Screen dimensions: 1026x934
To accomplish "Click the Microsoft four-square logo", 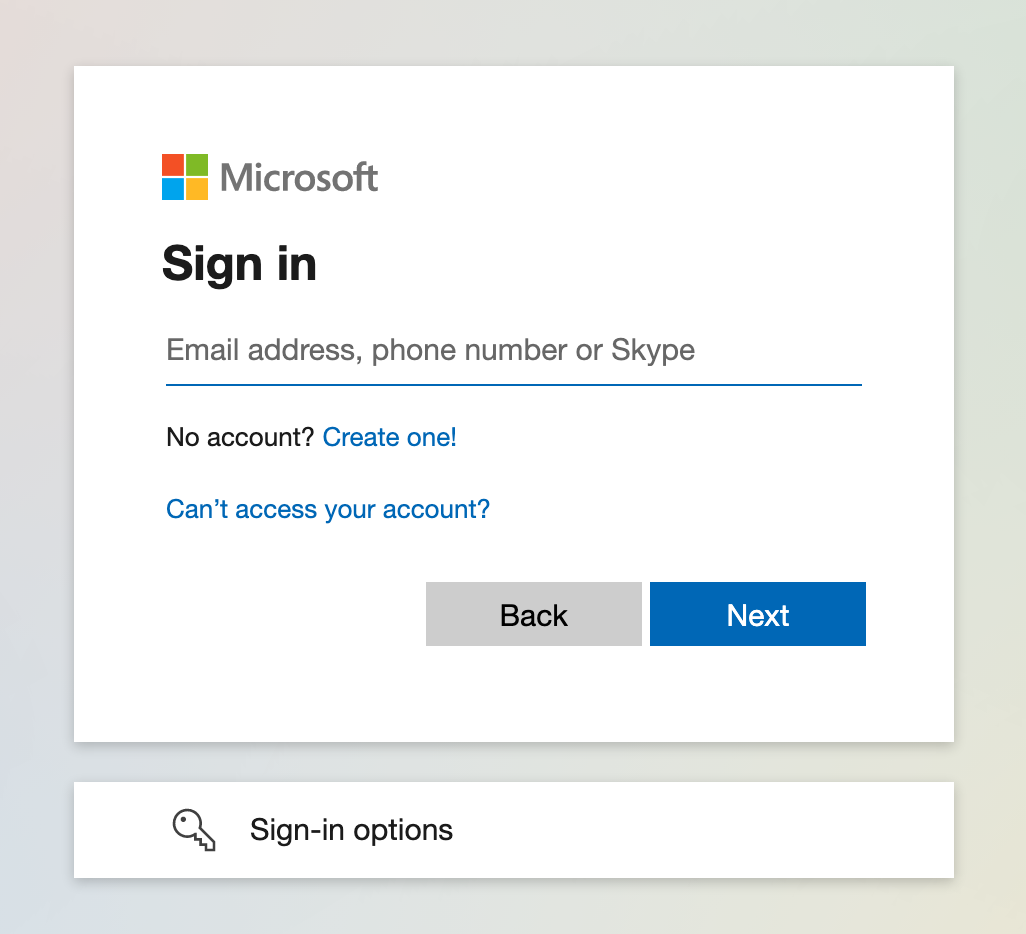I will (185, 177).
